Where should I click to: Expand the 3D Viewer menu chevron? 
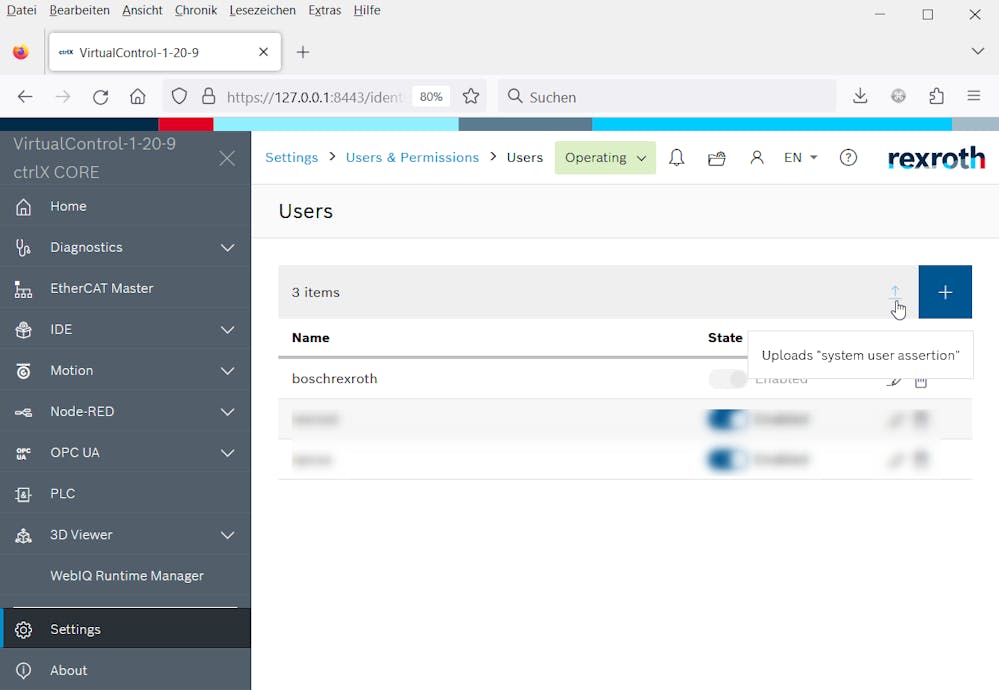click(x=227, y=535)
